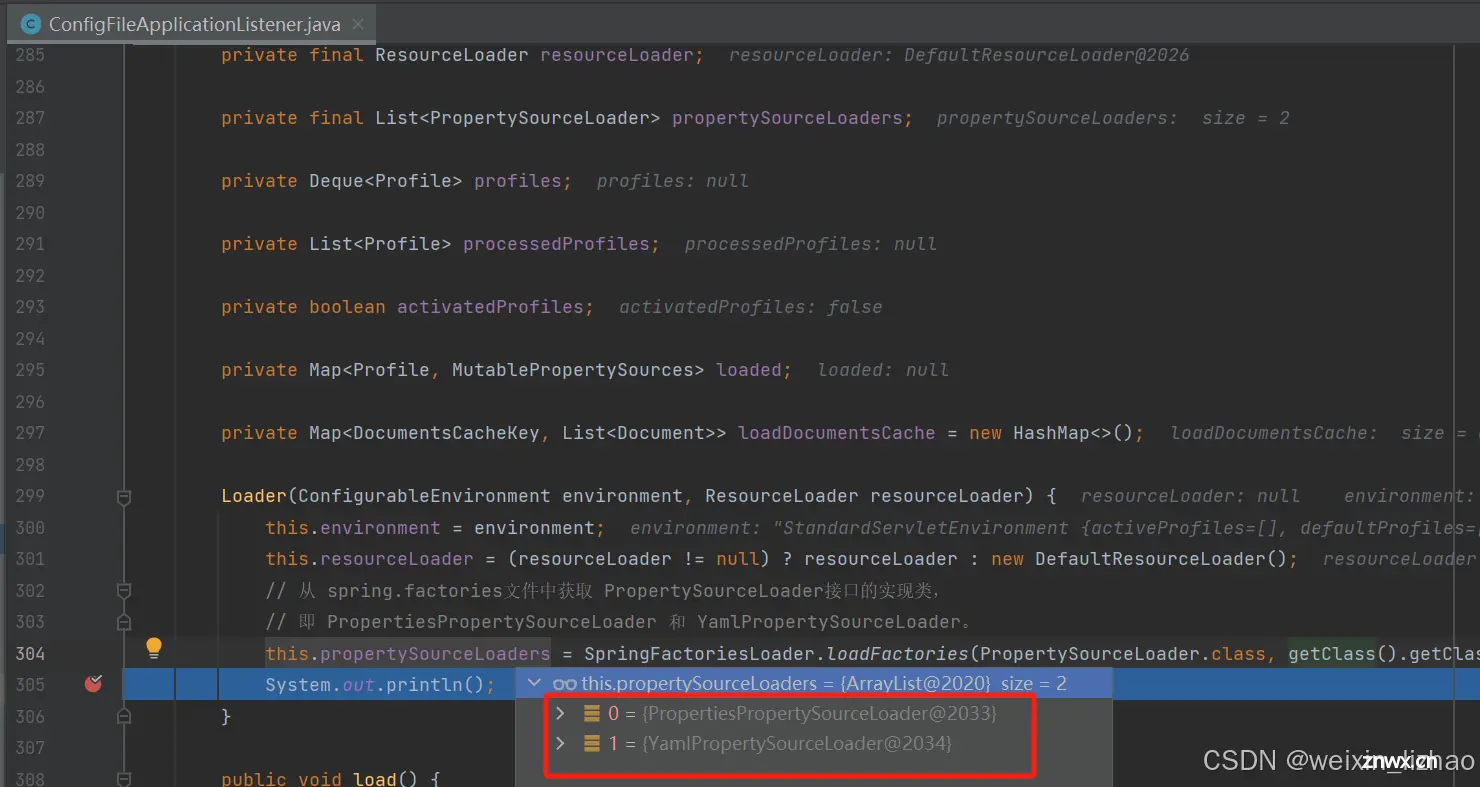The width and height of the screenshot is (1480, 787).
Task: Click 'DefaultResourceLoader()' constructor call on line 301
Action: coord(1161,559)
